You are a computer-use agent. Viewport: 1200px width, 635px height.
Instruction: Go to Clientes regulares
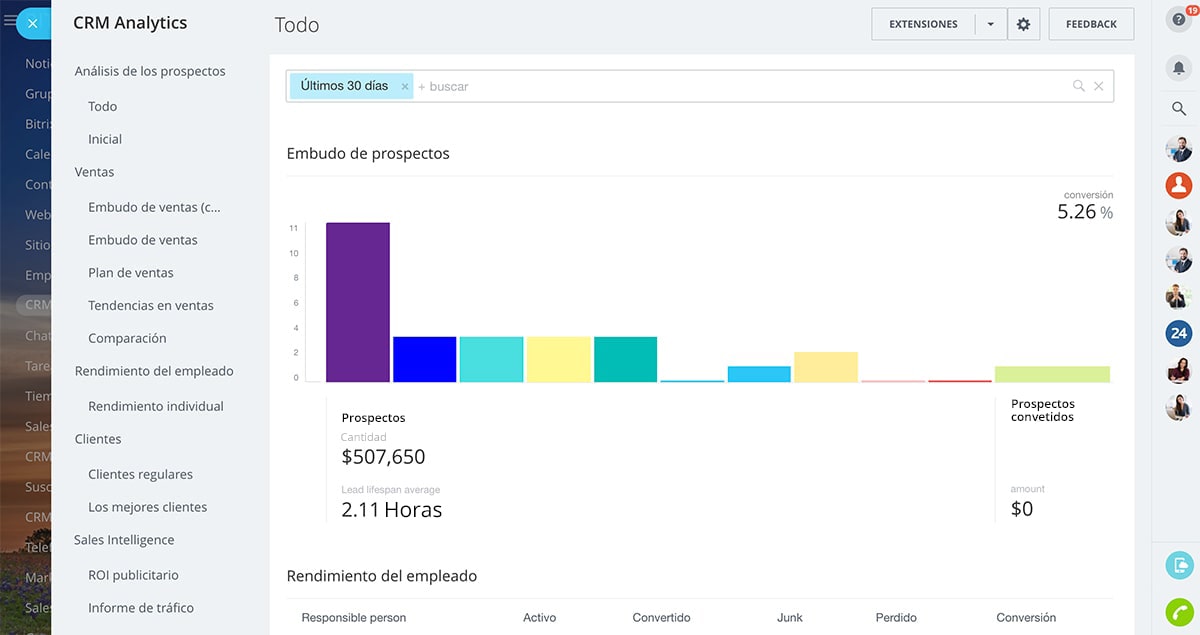pos(140,474)
